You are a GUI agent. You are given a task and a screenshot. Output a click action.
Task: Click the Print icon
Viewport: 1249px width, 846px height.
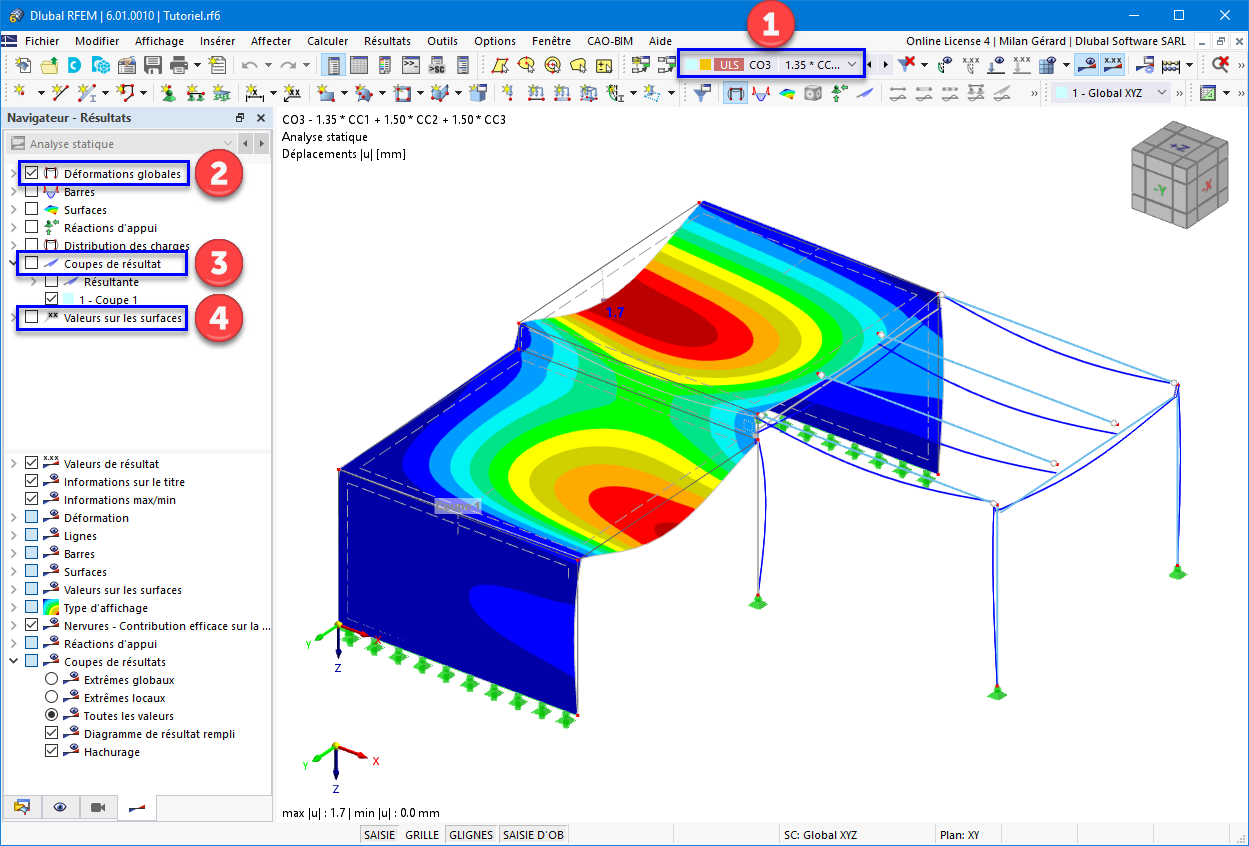click(x=179, y=65)
